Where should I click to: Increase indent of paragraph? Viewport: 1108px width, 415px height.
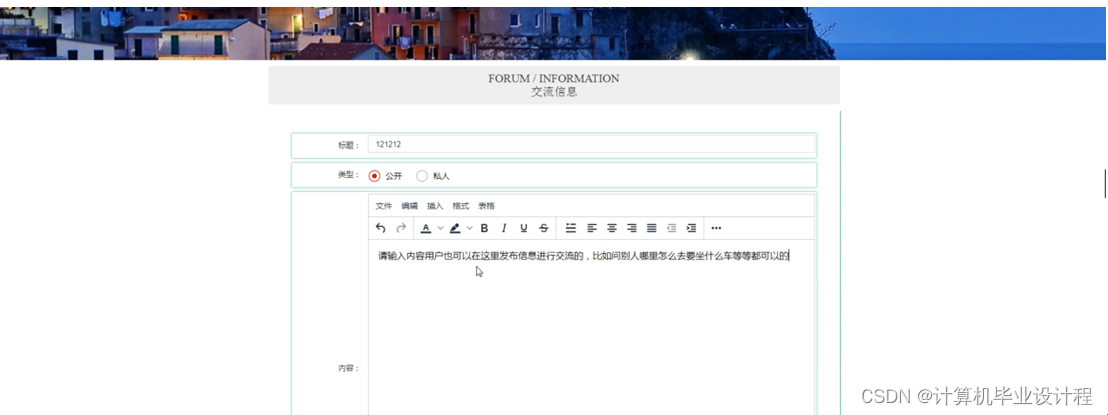(x=691, y=228)
